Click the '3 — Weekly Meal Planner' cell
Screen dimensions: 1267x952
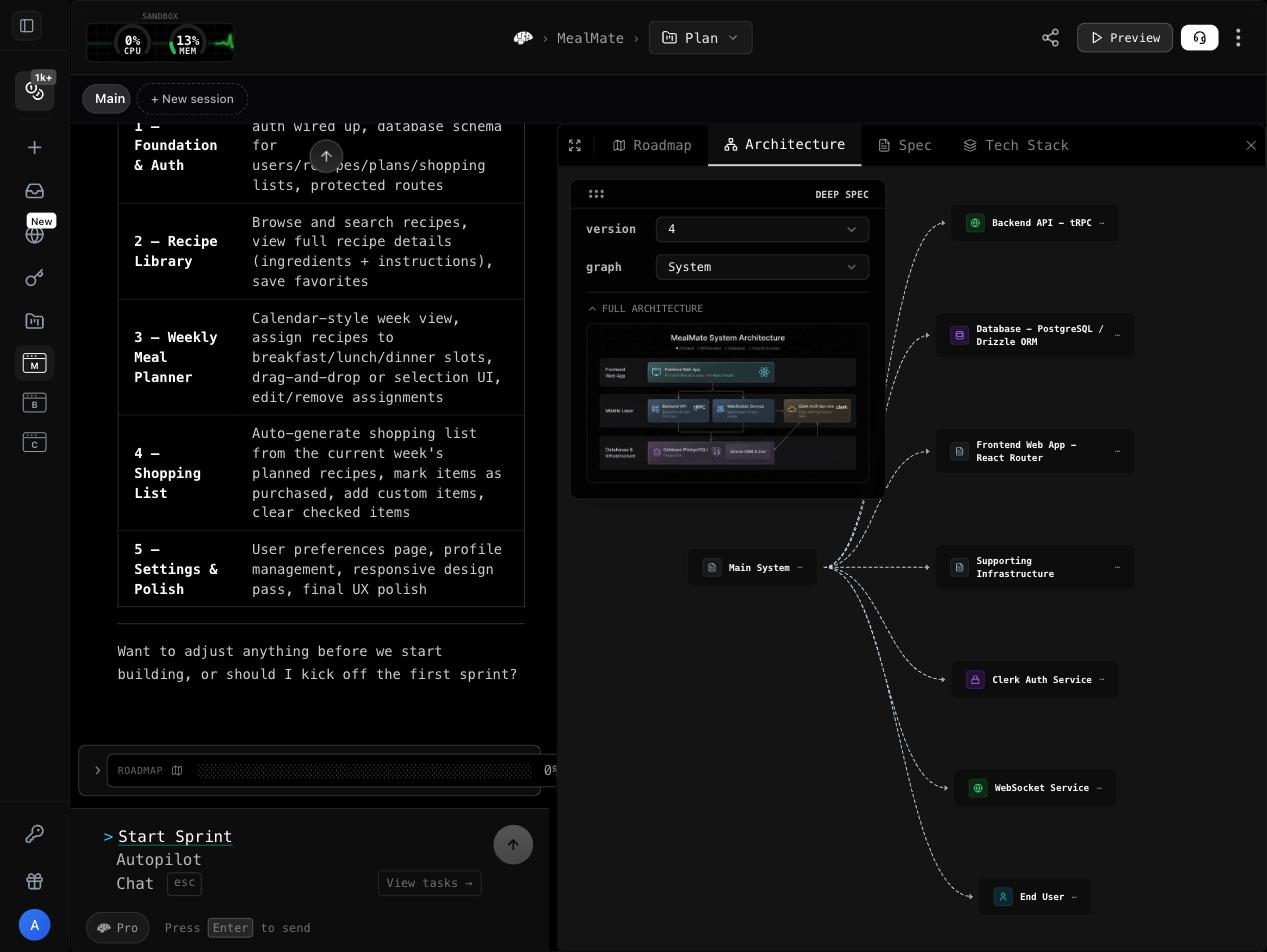[176, 357]
